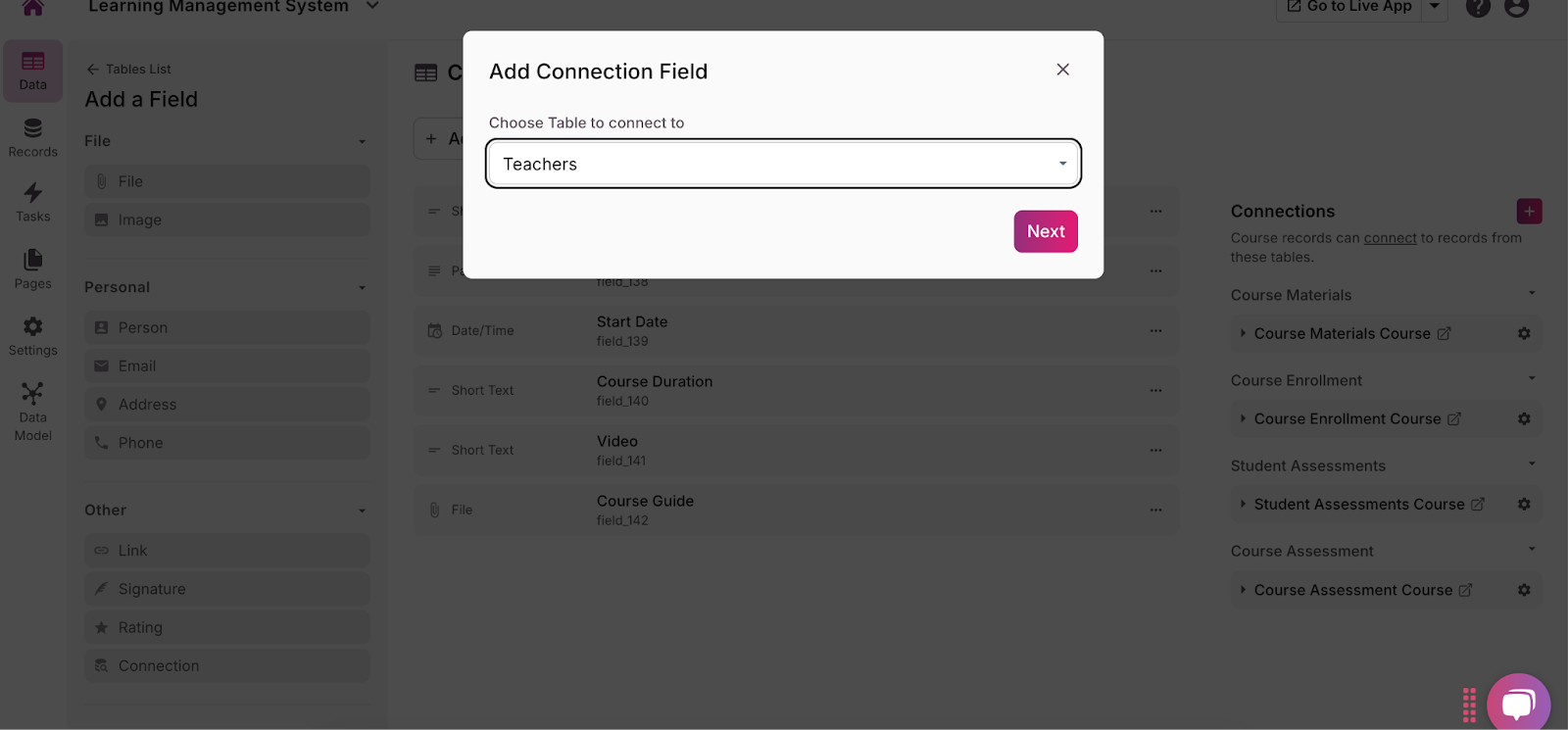Open the Data section in sidebar

(x=32, y=71)
